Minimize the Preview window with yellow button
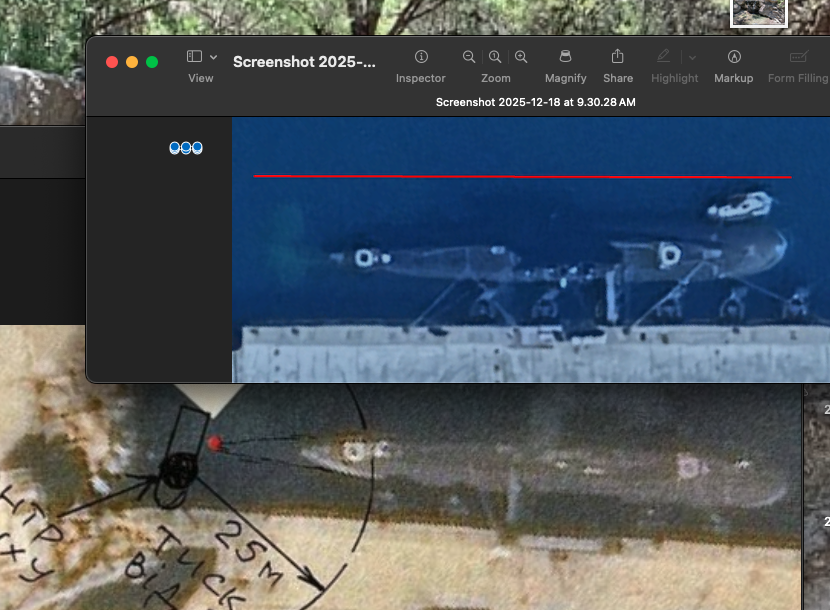The width and height of the screenshot is (830, 610). [132, 62]
